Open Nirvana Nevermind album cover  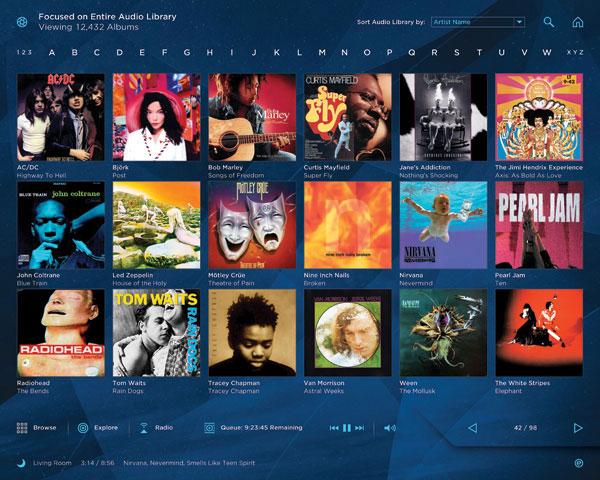point(443,225)
